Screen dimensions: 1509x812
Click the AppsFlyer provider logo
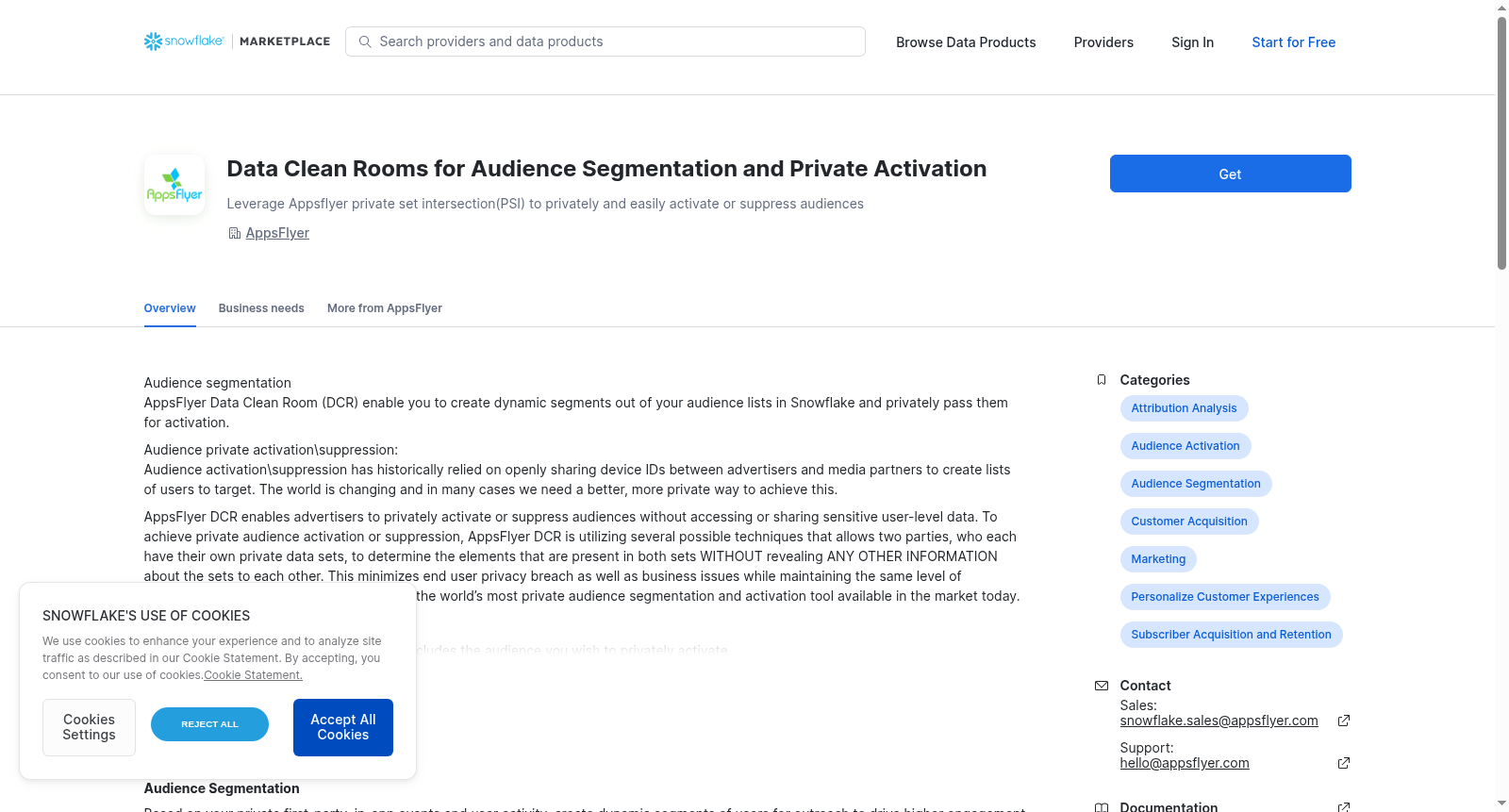(174, 185)
